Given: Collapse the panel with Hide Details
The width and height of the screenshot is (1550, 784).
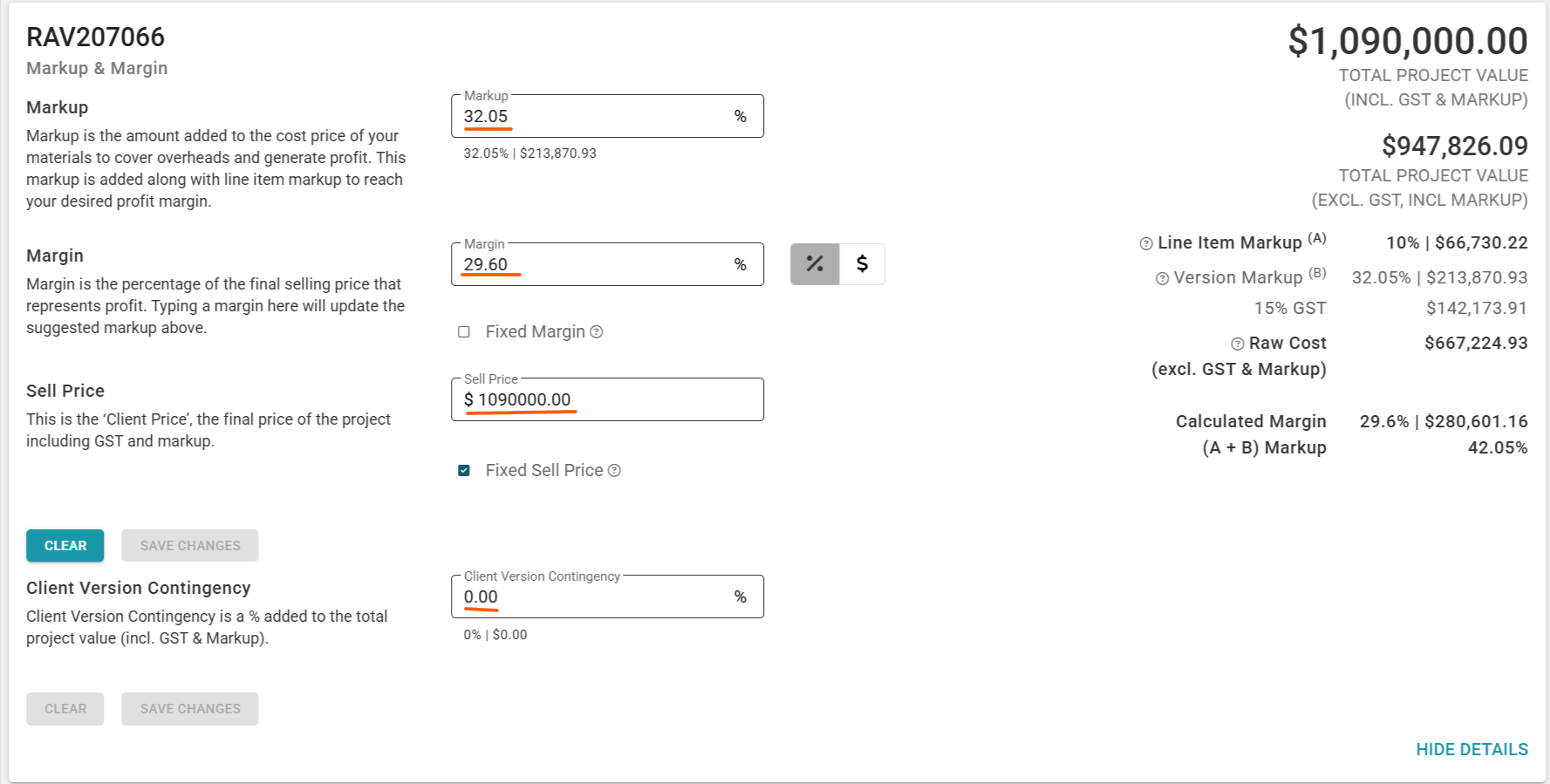Looking at the screenshot, I should 1471,749.
